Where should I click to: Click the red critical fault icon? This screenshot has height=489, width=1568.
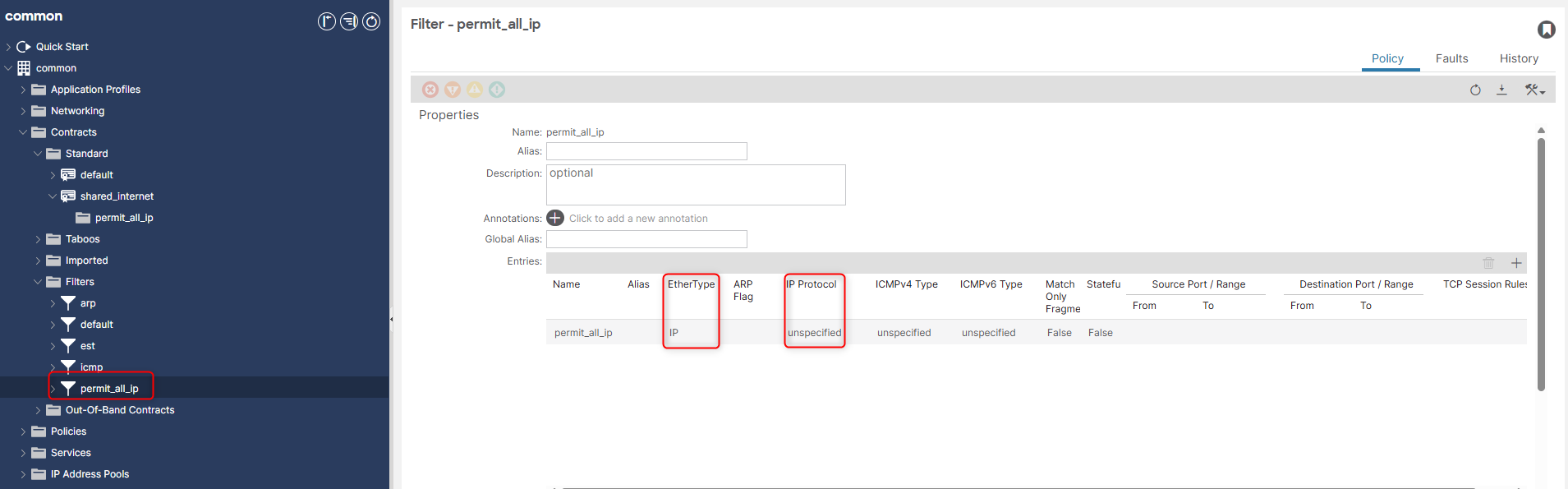pyautogui.click(x=430, y=90)
